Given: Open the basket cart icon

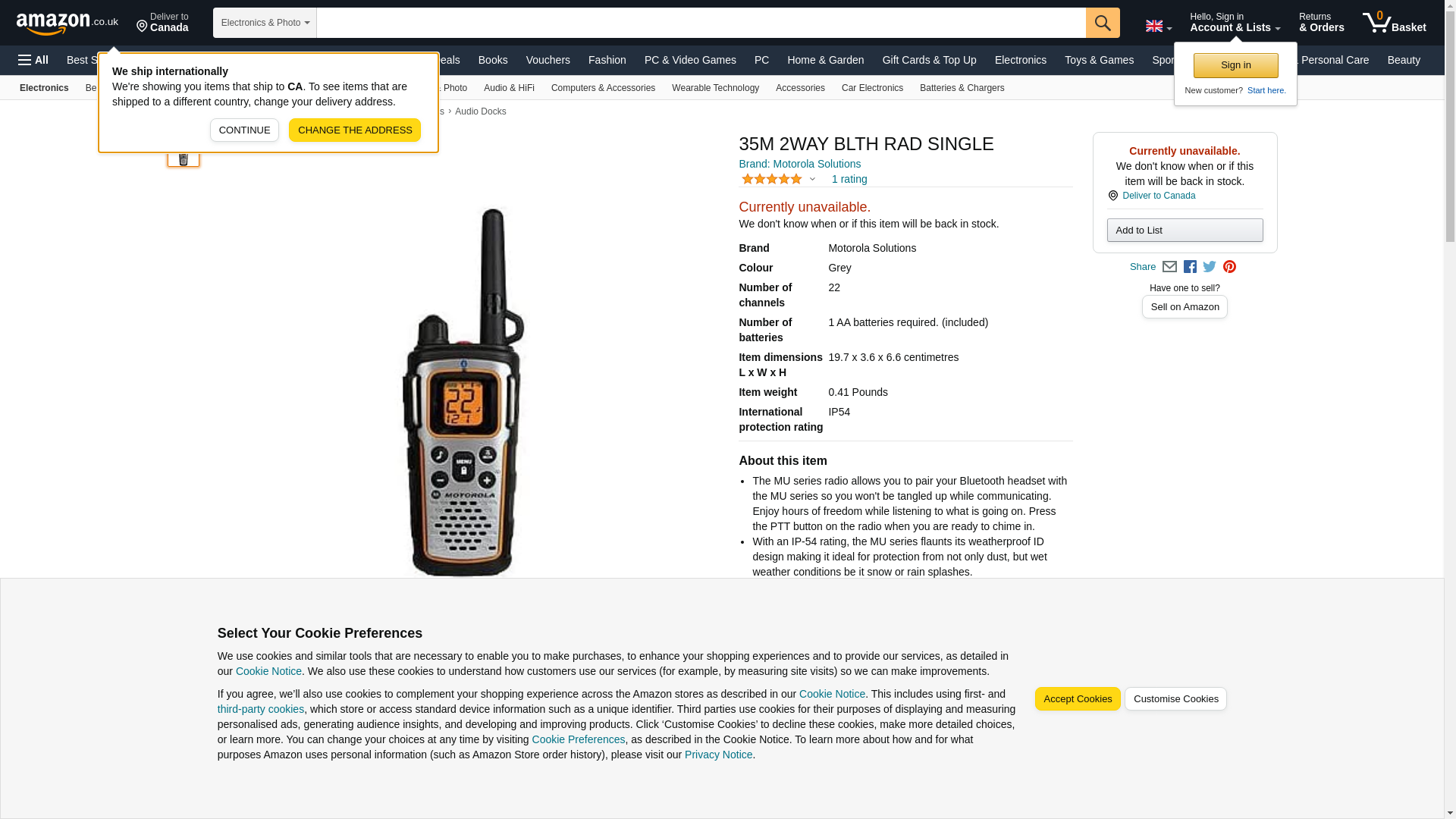Looking at the screenshot, I should click(x=1394, y=23).
